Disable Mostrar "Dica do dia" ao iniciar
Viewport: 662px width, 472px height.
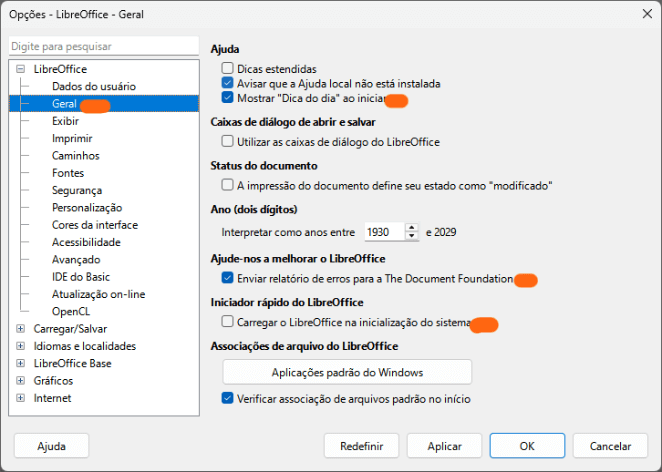(227, 98)
